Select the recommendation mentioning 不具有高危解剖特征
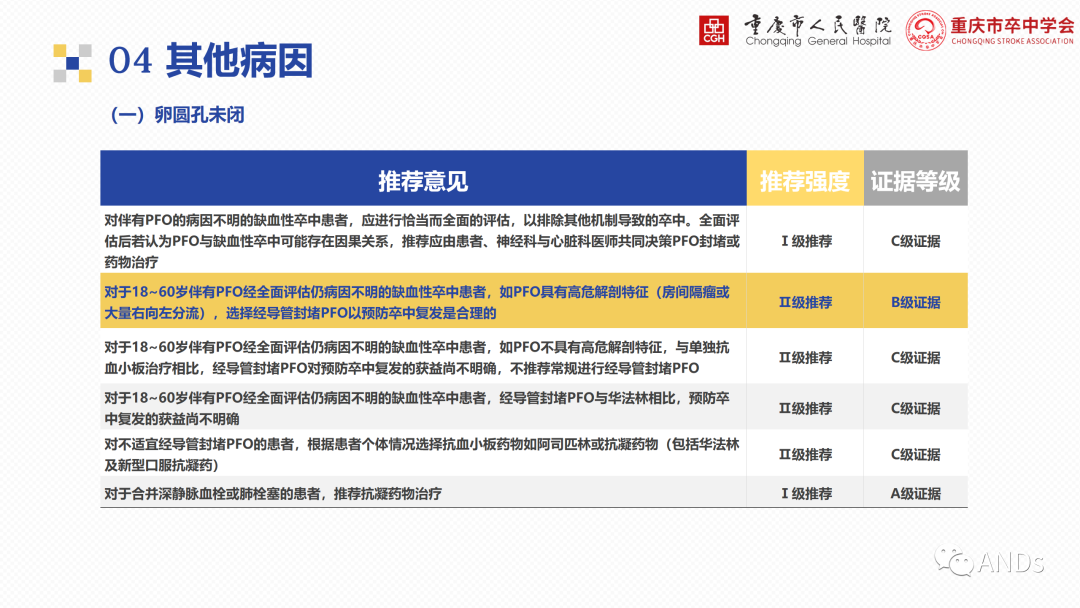Viewport: 1080px width, 608px height. point(417,357)
